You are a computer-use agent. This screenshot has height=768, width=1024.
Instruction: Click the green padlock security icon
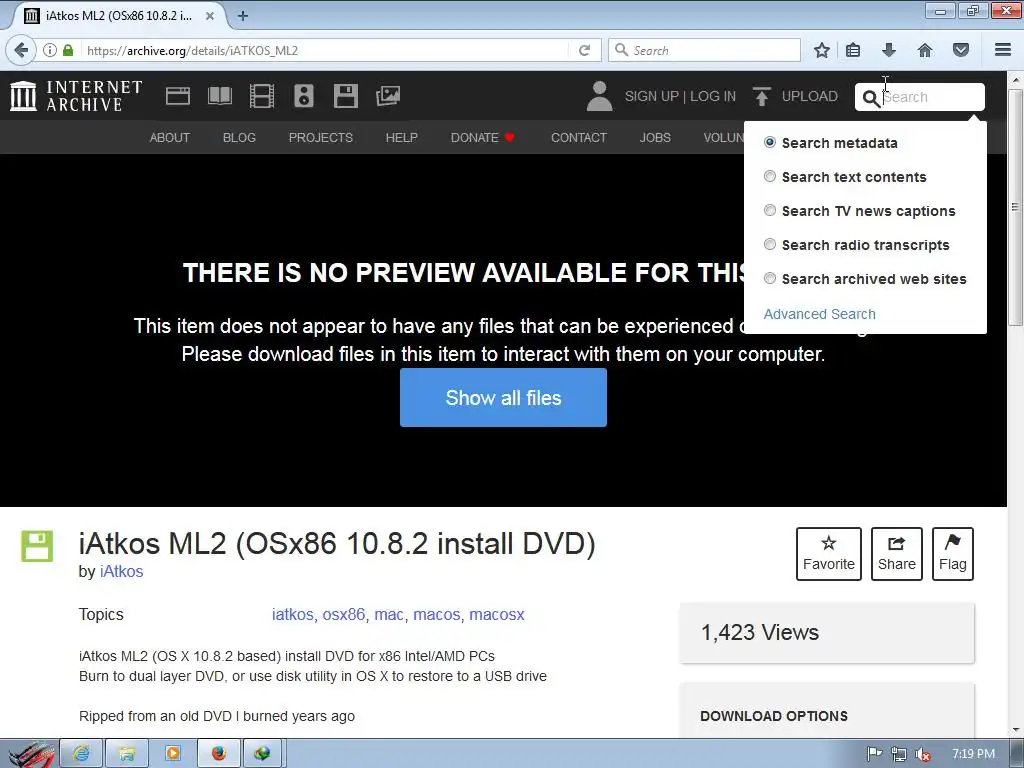[68, 50]
